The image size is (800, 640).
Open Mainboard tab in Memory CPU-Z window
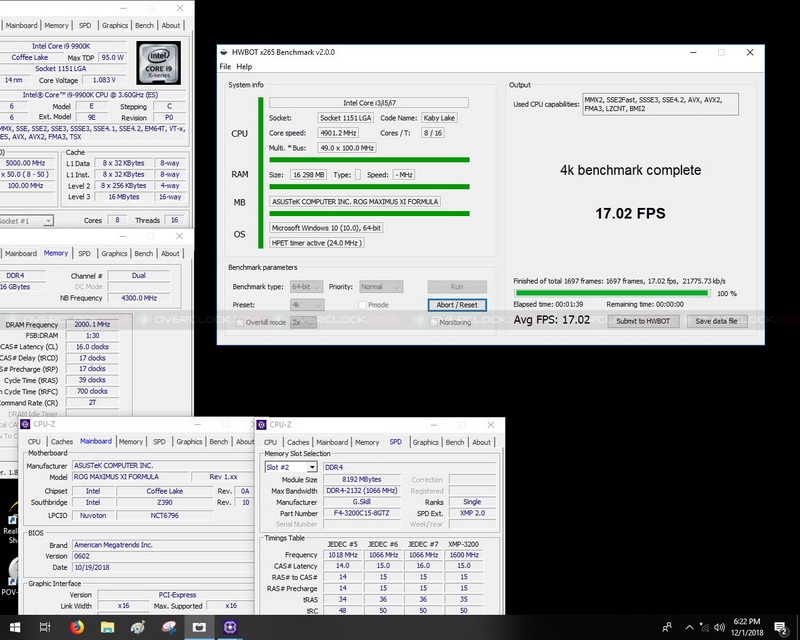(21, 253)
